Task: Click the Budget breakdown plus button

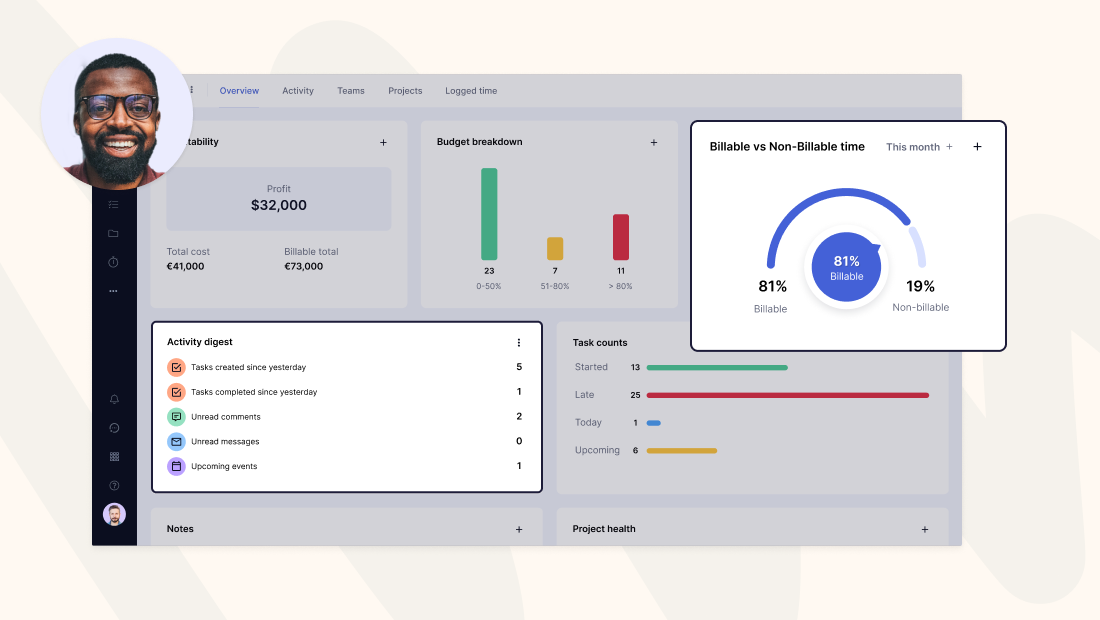Action: (x=654, y=142)
